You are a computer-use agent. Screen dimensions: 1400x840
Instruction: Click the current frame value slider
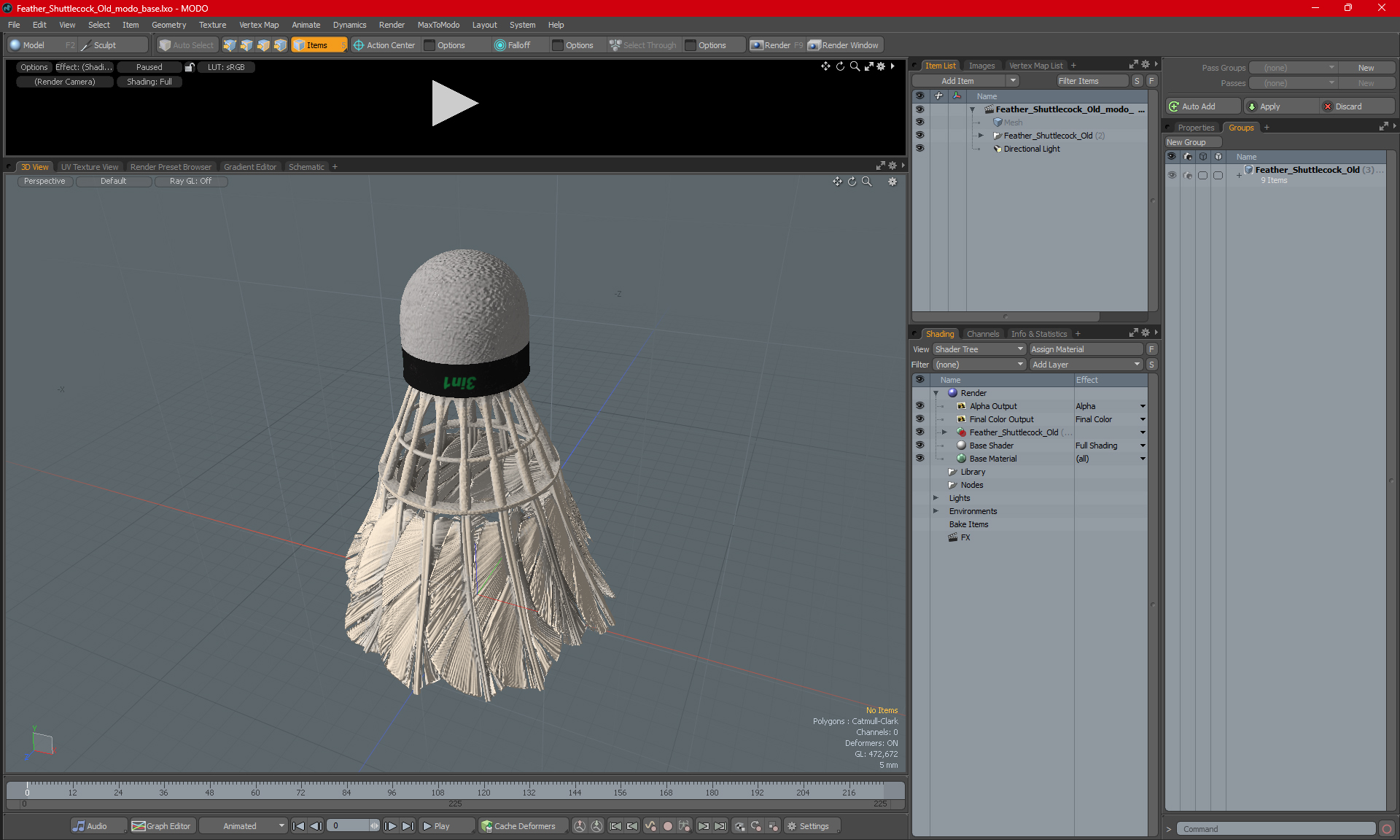pos(353,826)
